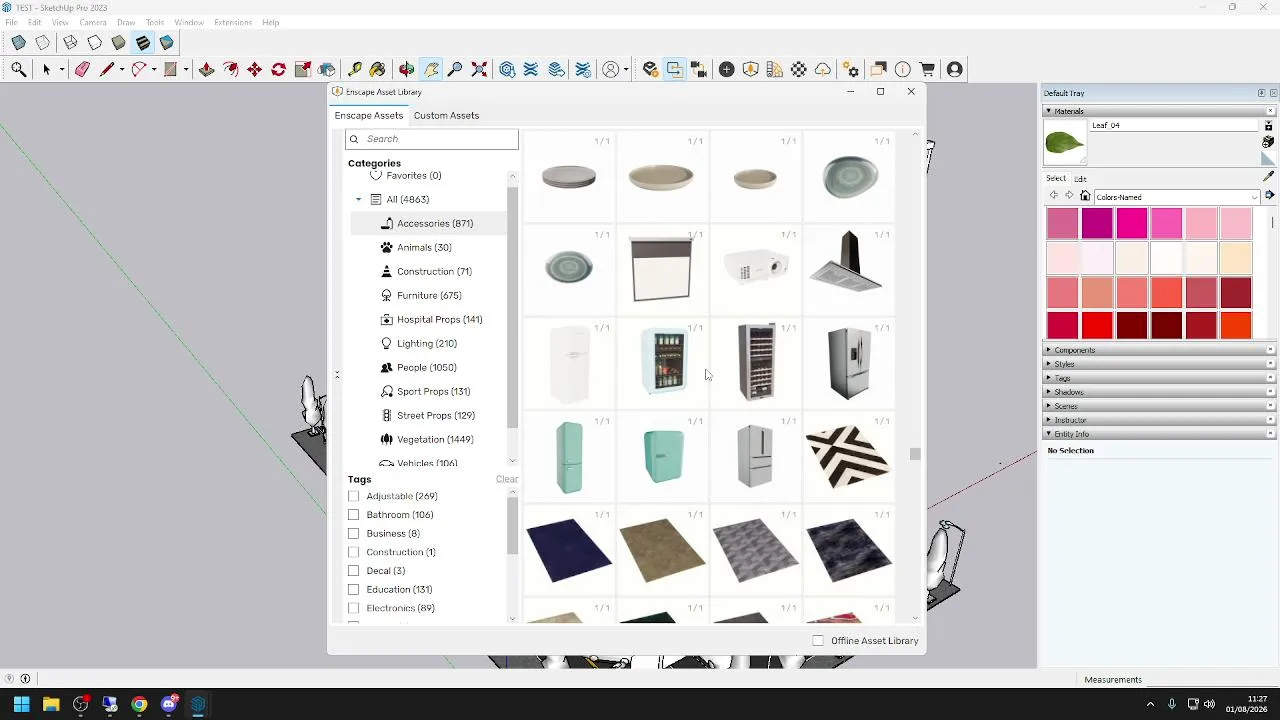This screenshot has width=1280, height=720.
Task: Check the Construction tag filter
Action: point(353,552)
